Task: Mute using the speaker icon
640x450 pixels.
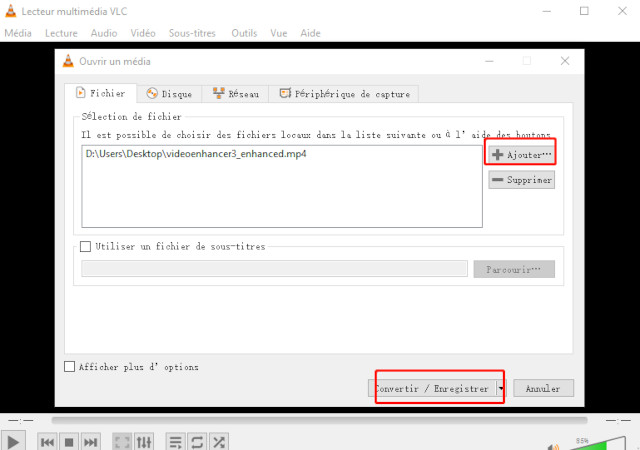Action: click(x=553, y=447)
